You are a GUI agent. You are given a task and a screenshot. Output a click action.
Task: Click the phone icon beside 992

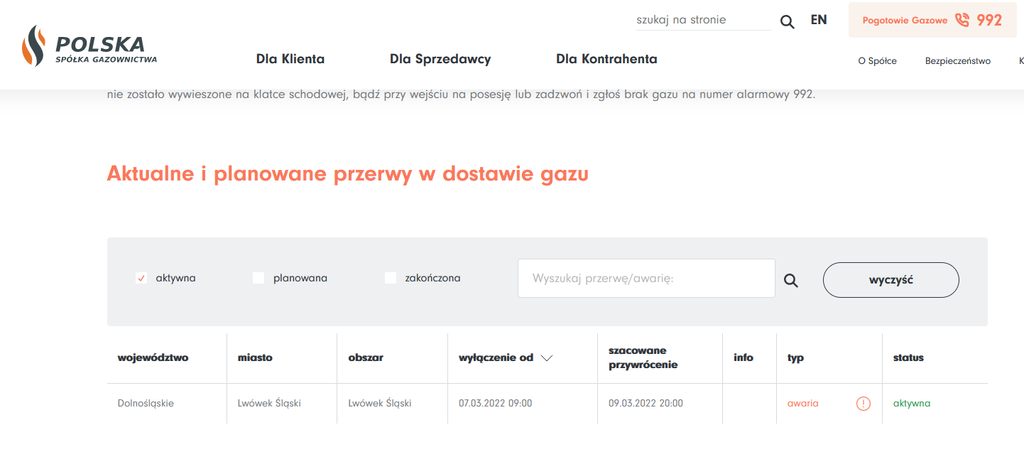(962, 20)
